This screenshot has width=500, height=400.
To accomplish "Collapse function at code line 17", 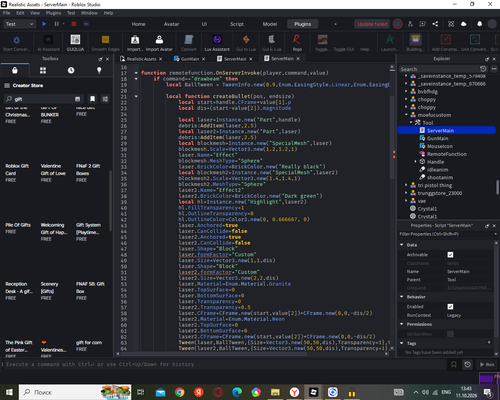I will click(x=136, y=73).
